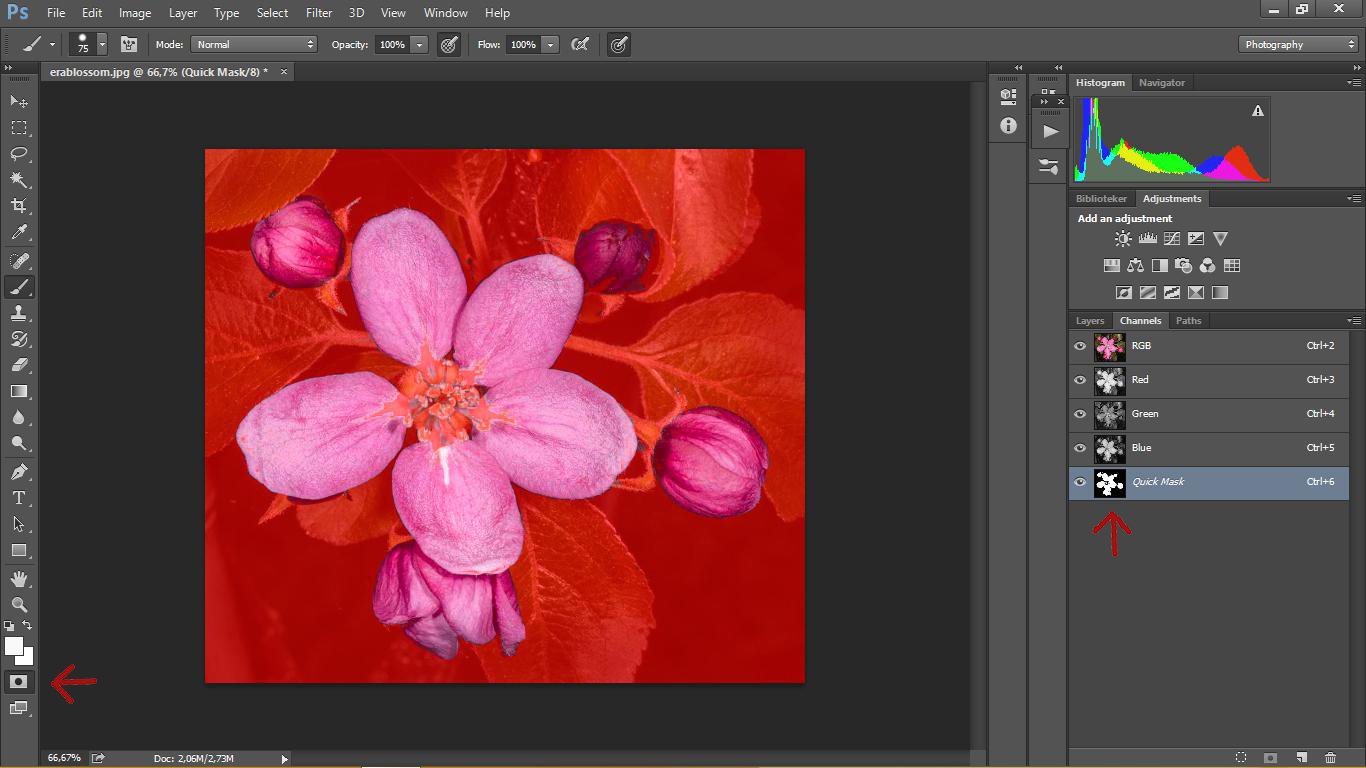The width and height of the screenshot is (1366, 768).
Task: Open the Filter menu
Action: pos(319,13)
